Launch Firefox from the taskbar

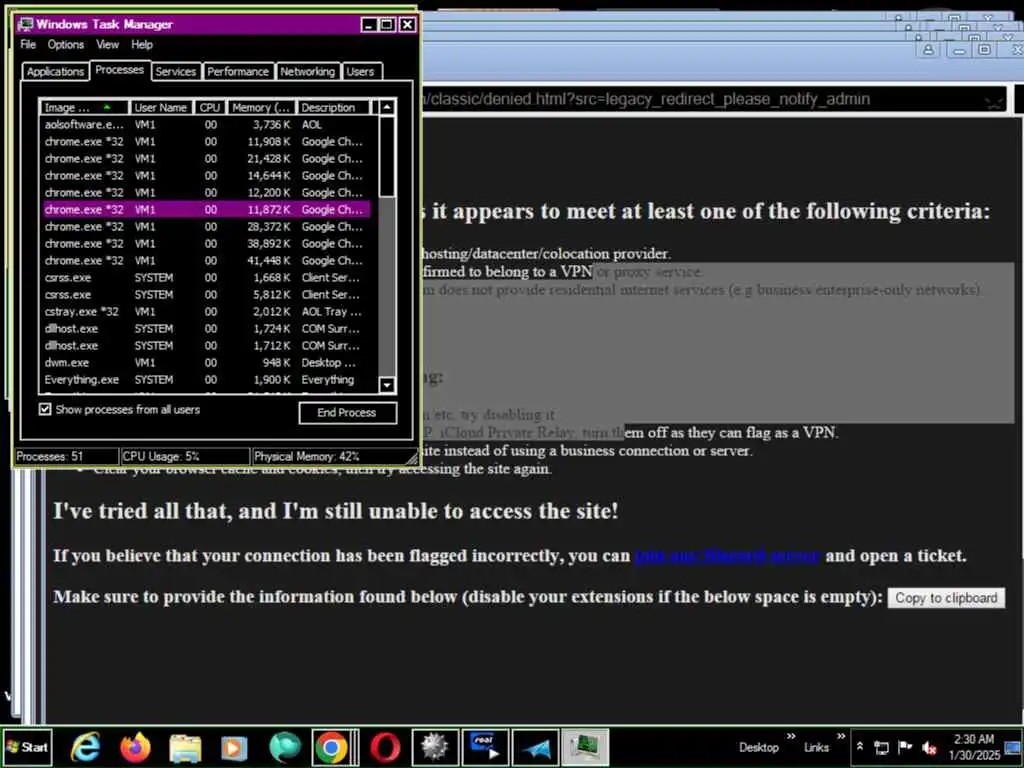[135, 747]
